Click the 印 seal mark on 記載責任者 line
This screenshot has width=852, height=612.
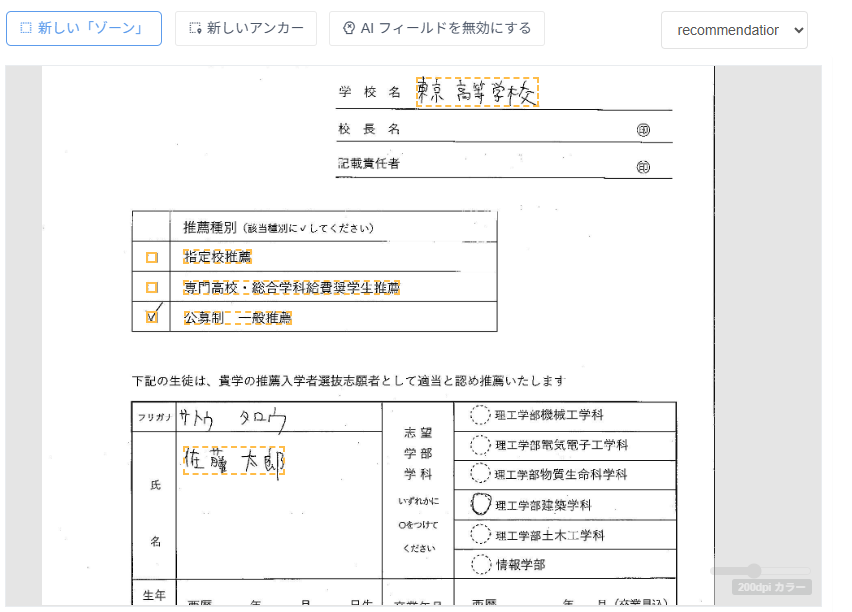(643, 167)
